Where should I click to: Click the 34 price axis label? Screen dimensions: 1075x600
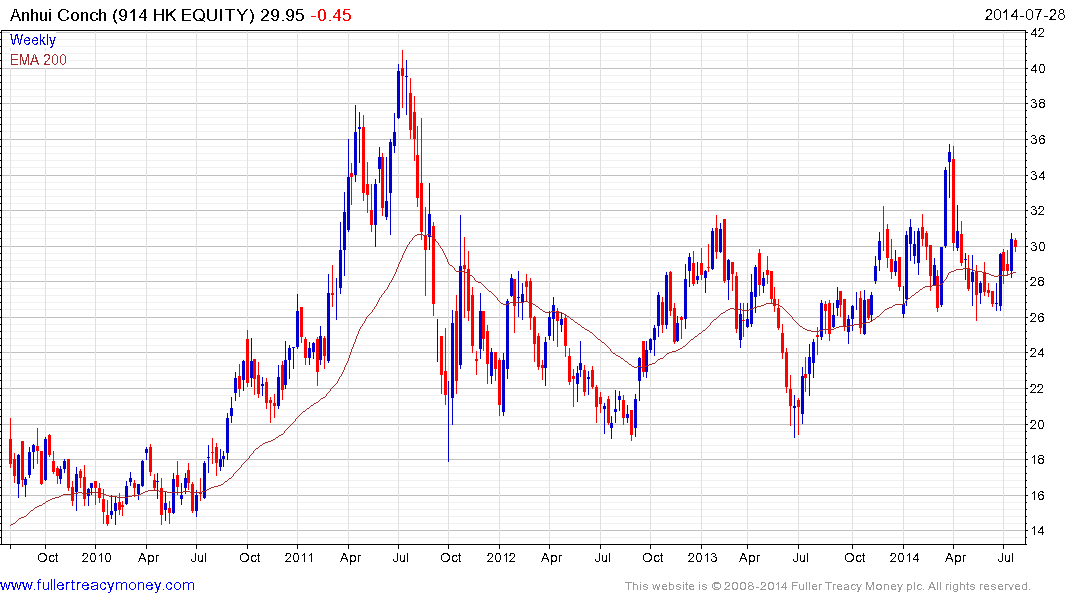tap(1038, 176)
